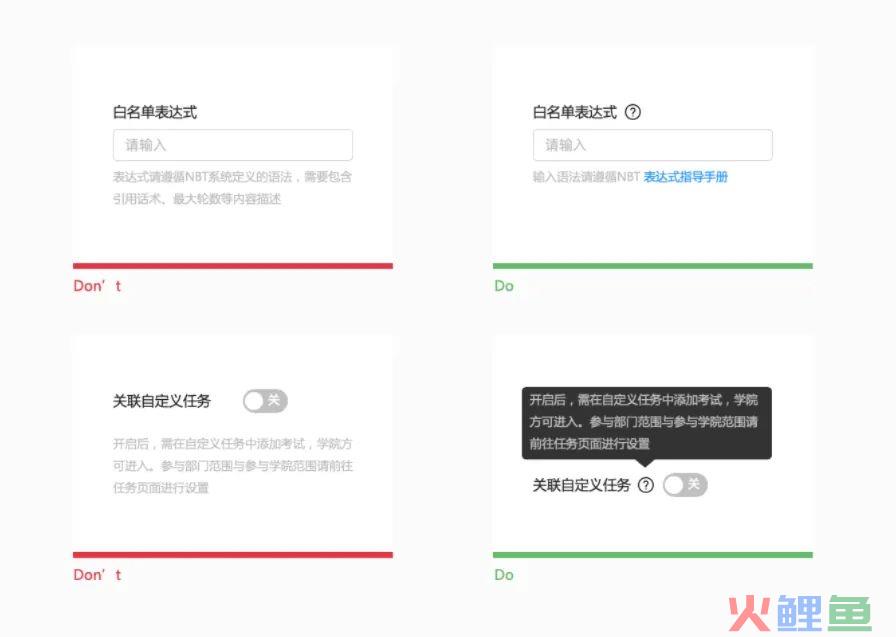The width and height of the screenshot is (896, 637).
Task: Click the 白名单表达式 label in Do card
Action: 575,112
